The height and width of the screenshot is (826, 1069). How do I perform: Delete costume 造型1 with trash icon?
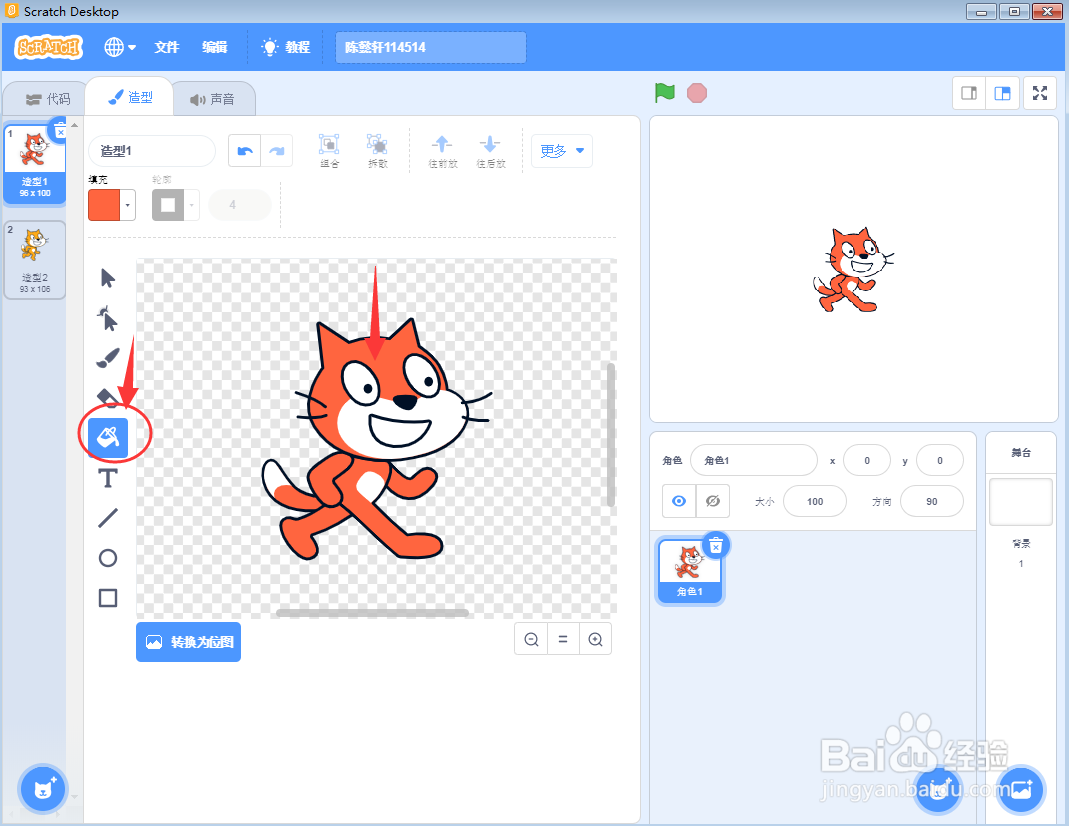[x=60, y=129]
